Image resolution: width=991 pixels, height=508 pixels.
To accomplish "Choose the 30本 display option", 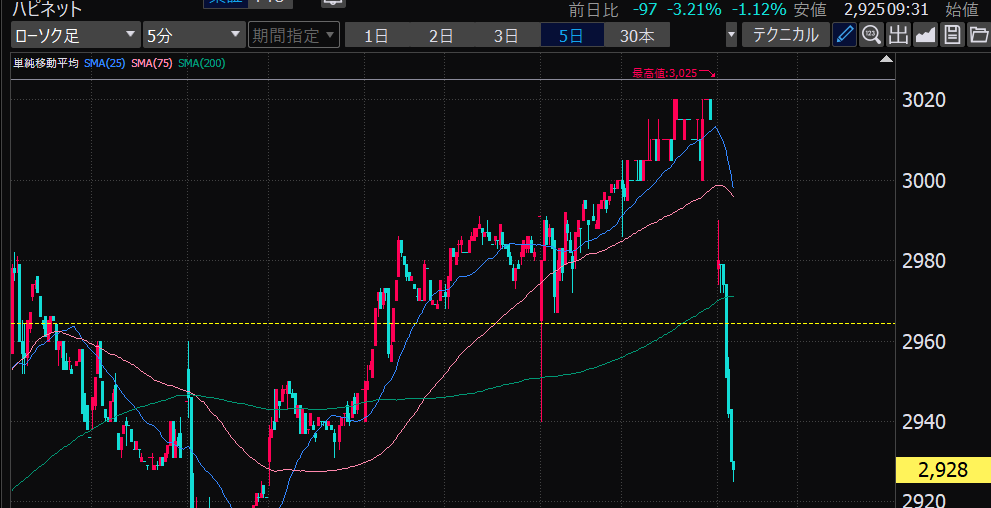I will click(x=637, y=36).
